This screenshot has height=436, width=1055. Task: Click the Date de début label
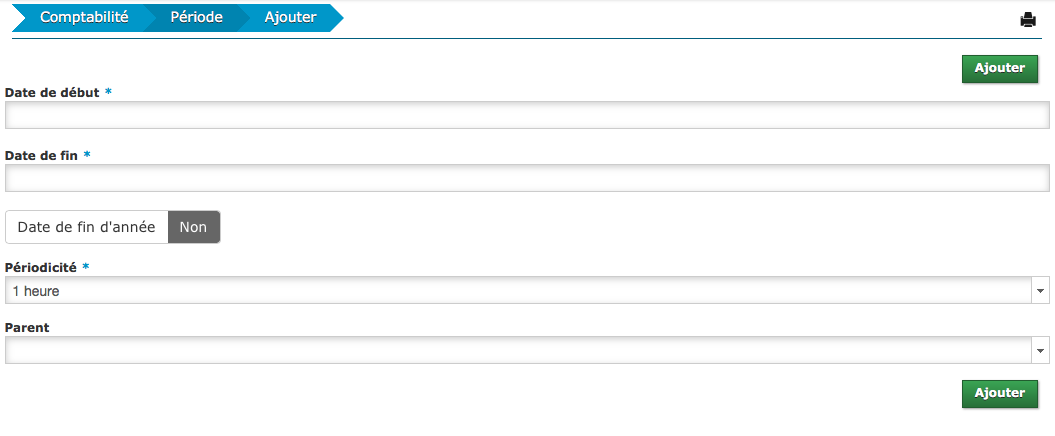pos(52,92)
